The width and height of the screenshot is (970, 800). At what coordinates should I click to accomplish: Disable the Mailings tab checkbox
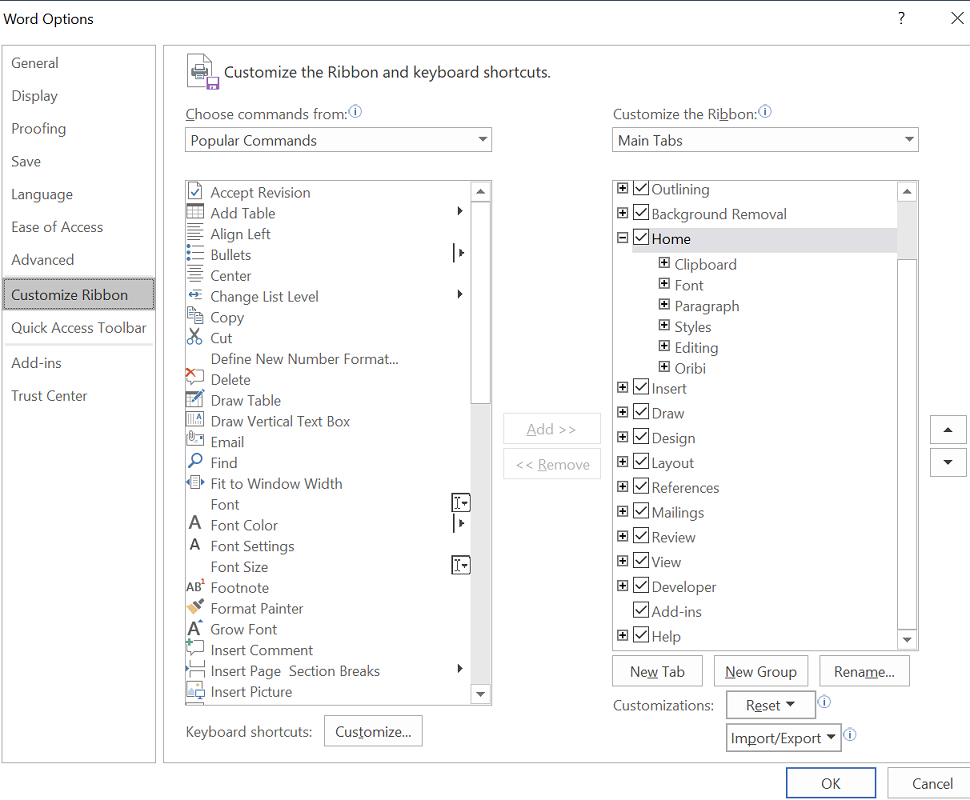click(642, 511)
